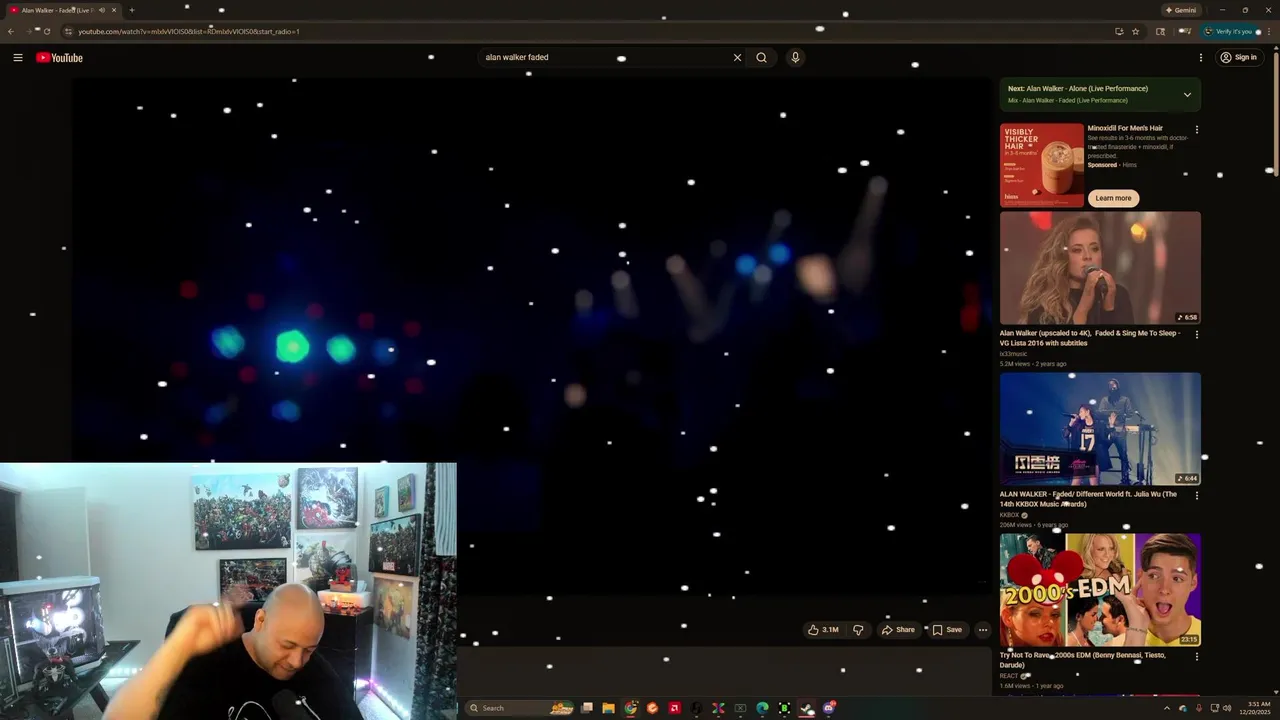
Task: Open the clock showing 3:51 AM
Action: point(1255,708)
